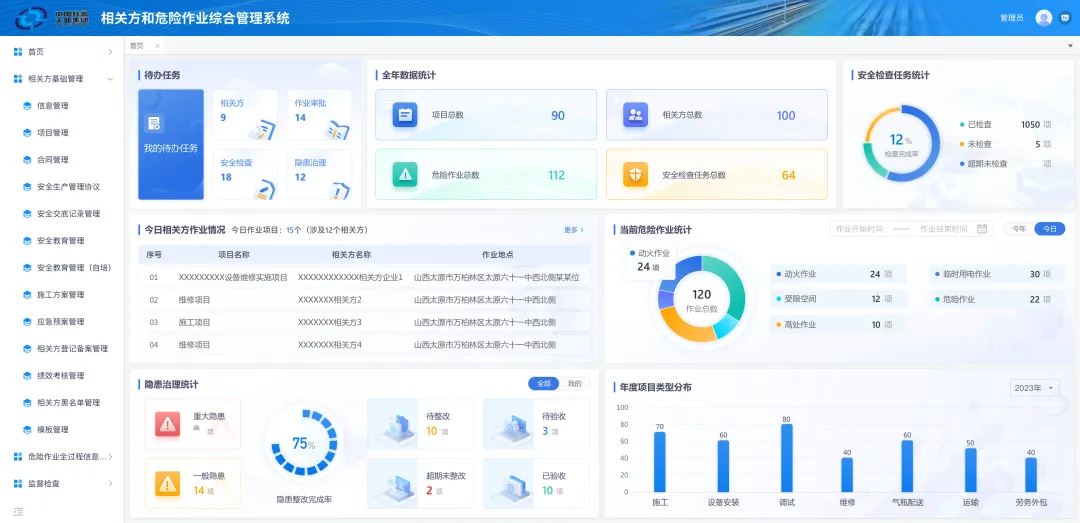Collapse sidebar using bottom-left menu icon

19,511
